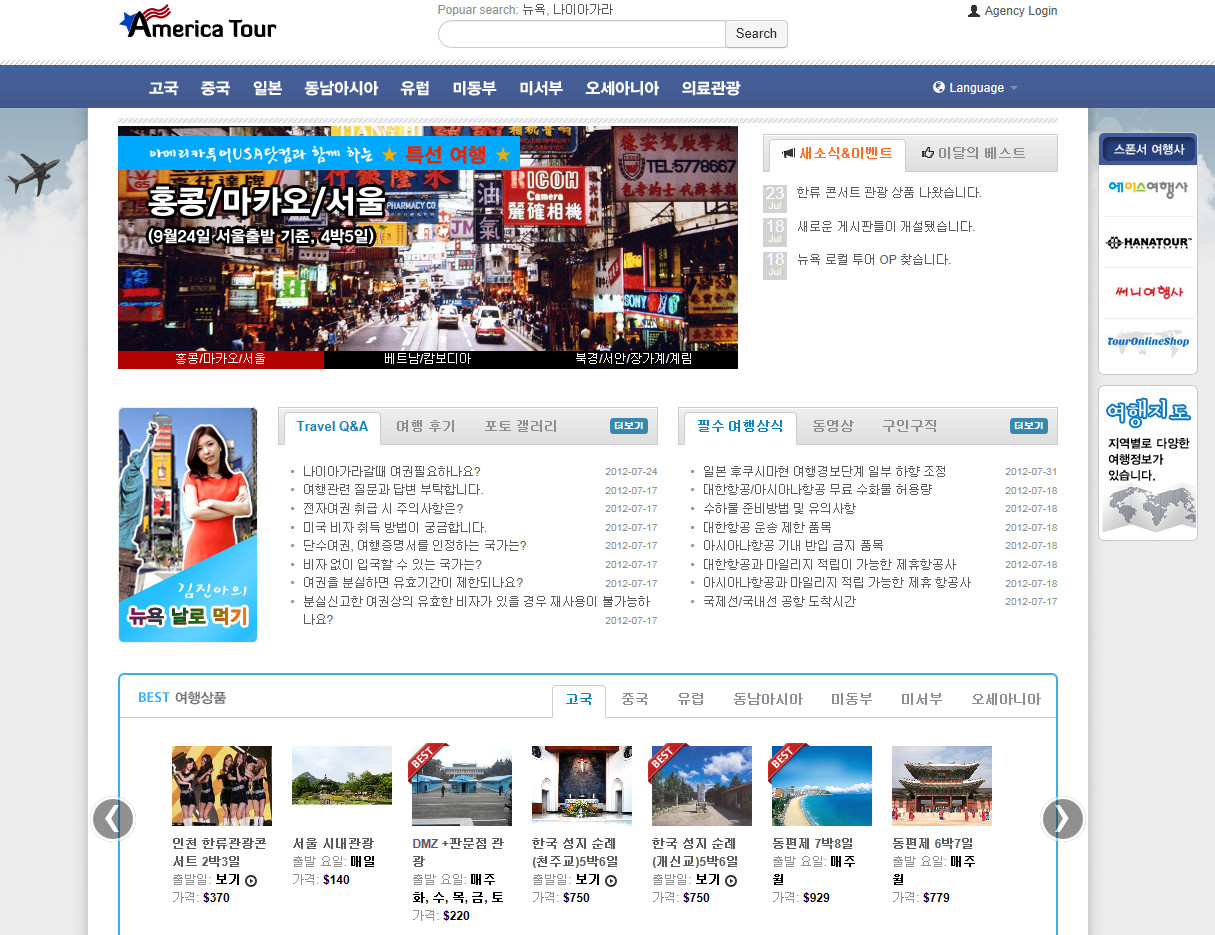Open the 의료관광 menu item
1215x935 pixels.
(710, 88)
